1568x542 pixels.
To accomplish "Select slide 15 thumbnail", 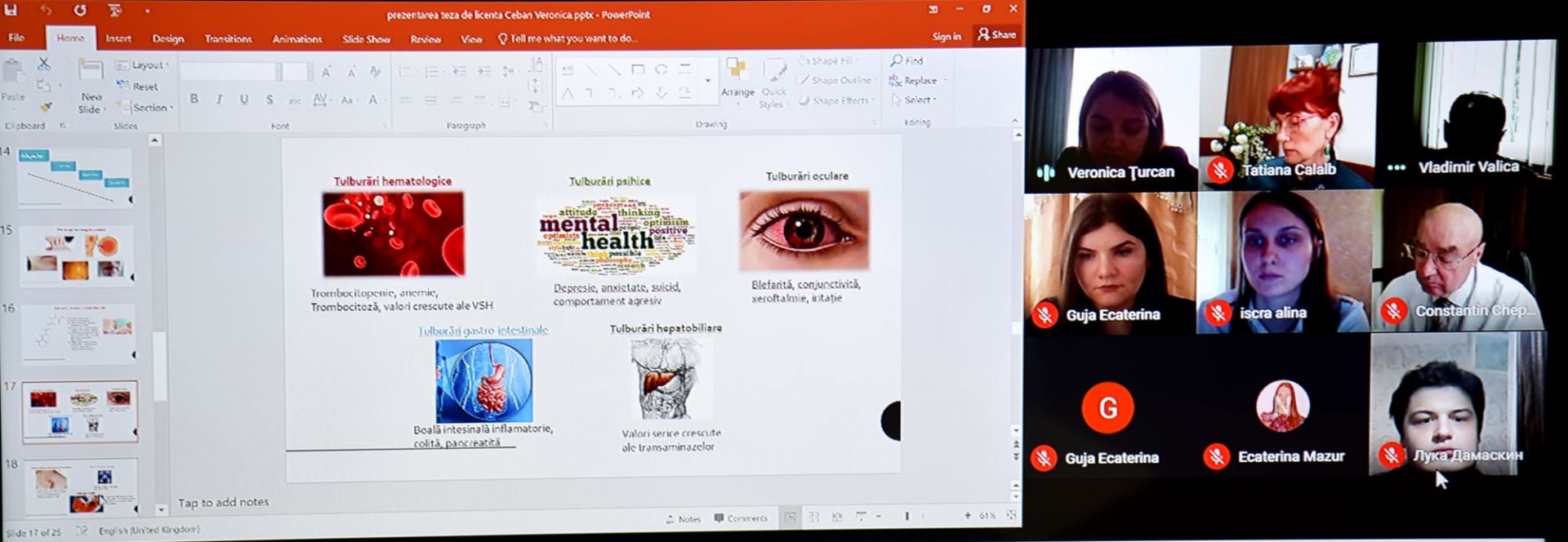I will click(77, 256).
